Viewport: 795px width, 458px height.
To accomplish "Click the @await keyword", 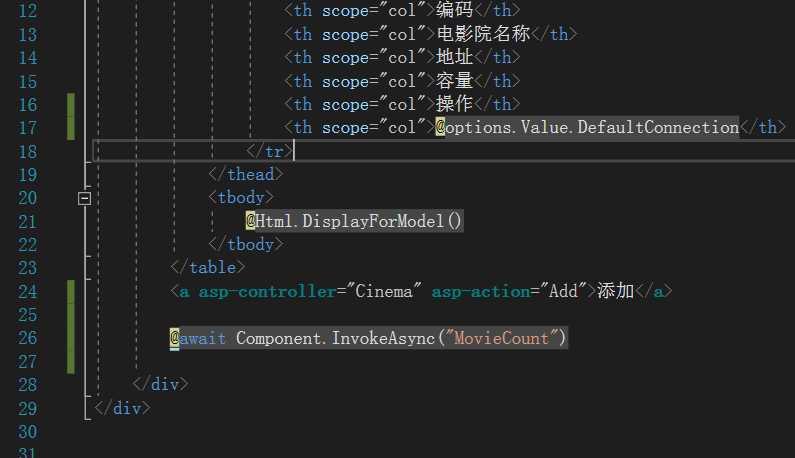I will coord(204,338).
